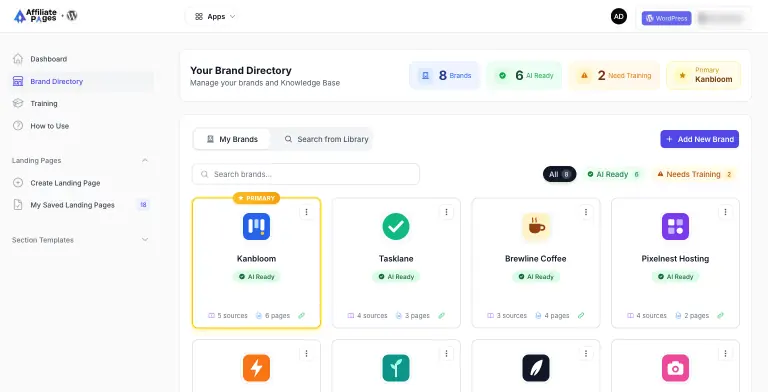
Task: Click the dark feather brand logo
Action: pos(536,368)
